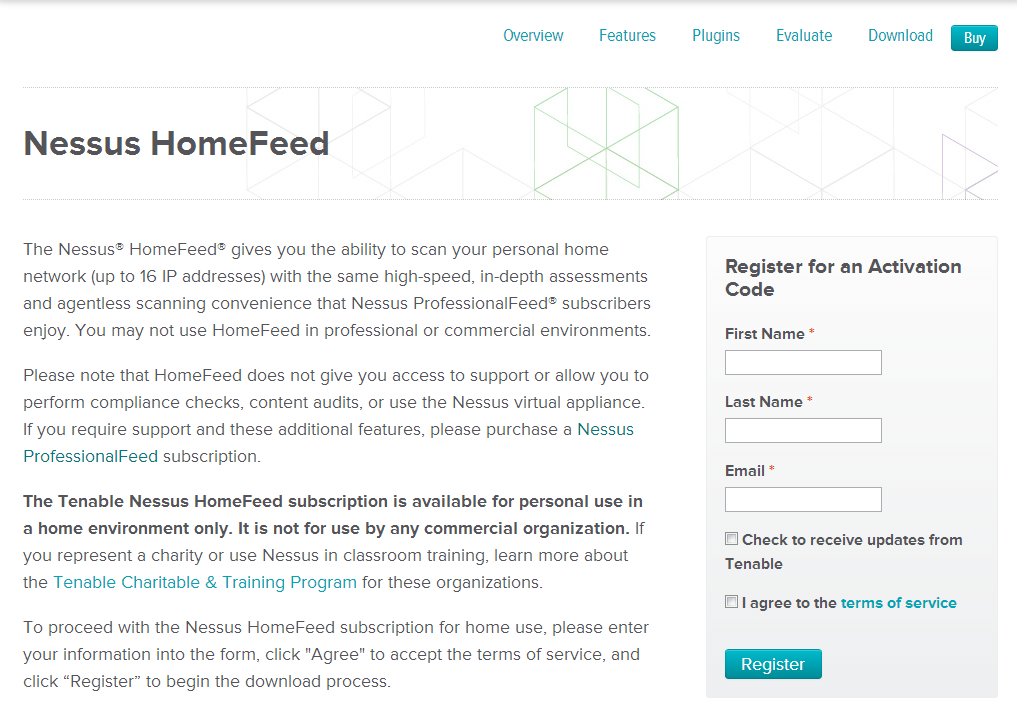Click the Email field label
Viewport: 1017px width, 708px height.
tap(745, 471)
